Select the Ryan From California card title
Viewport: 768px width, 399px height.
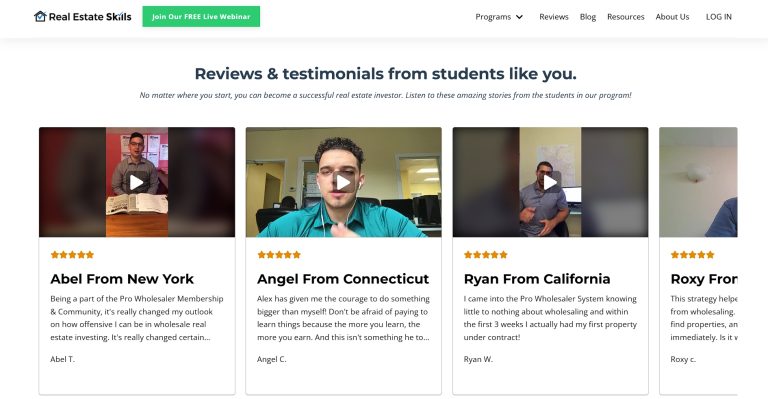pos(537,279)
